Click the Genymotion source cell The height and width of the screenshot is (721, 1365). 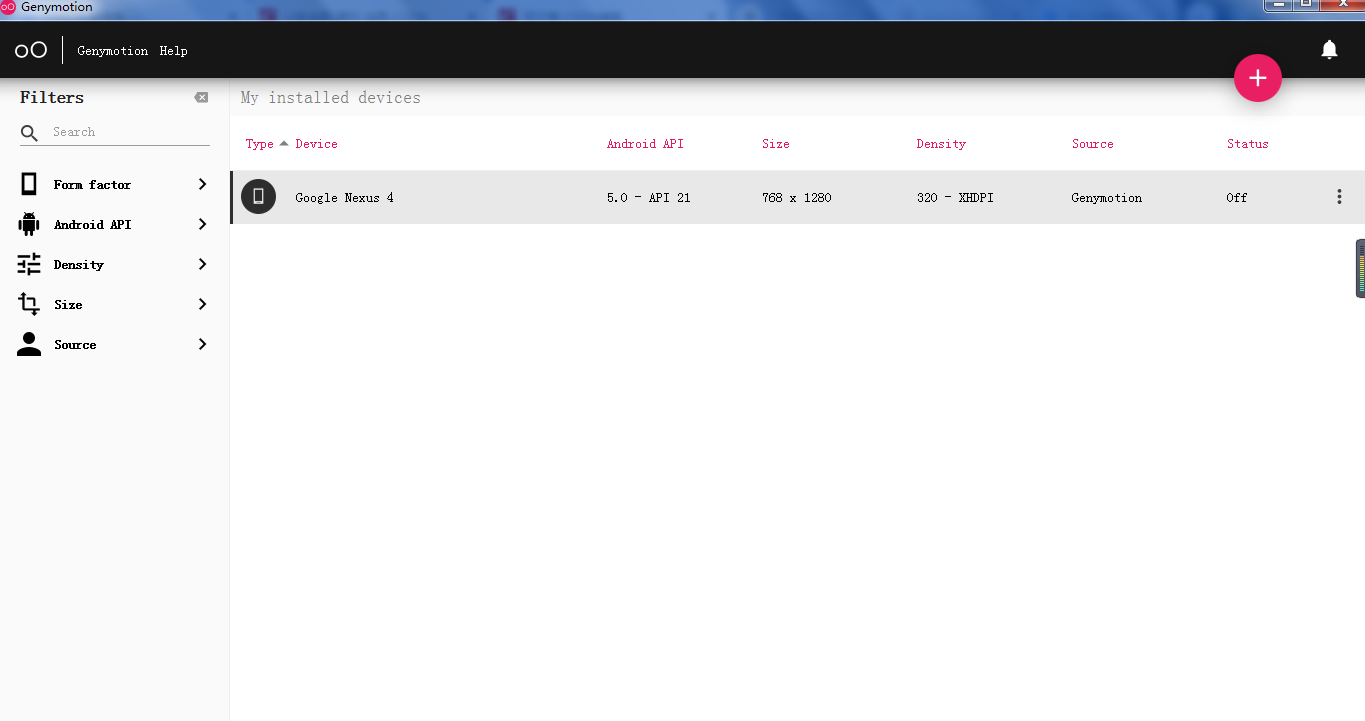1106,198
